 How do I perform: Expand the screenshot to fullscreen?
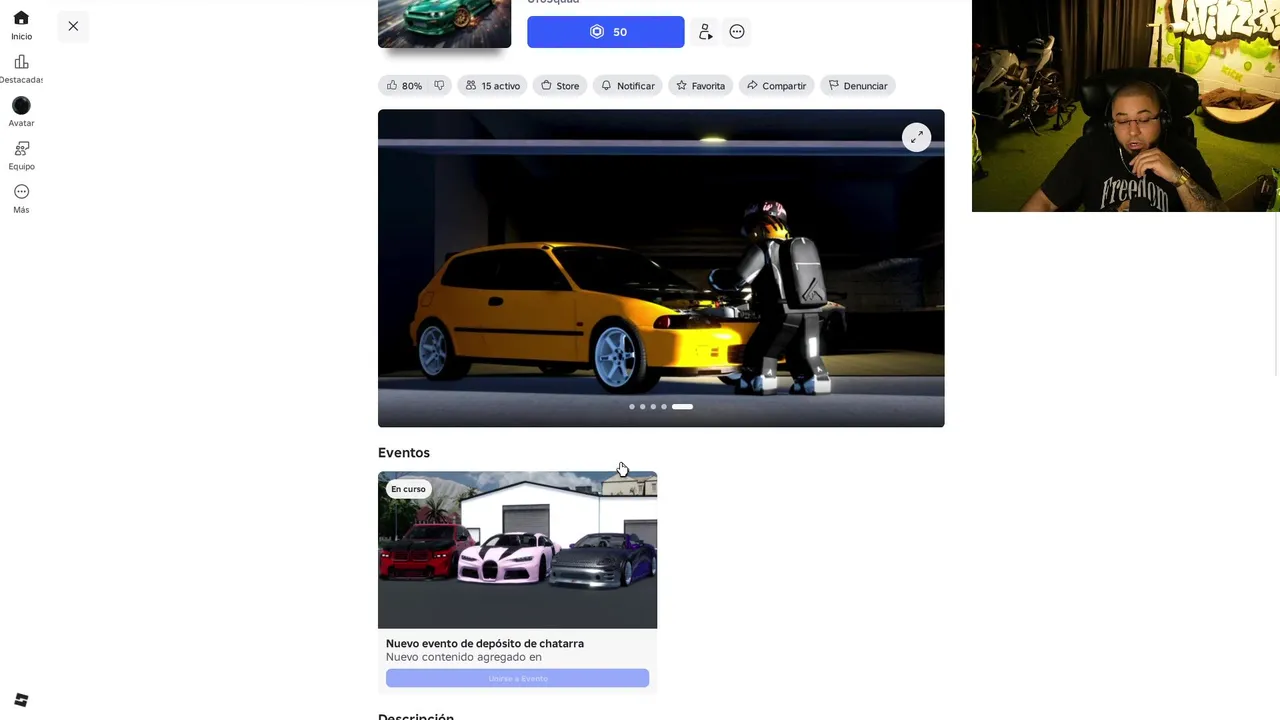(916, 137)
